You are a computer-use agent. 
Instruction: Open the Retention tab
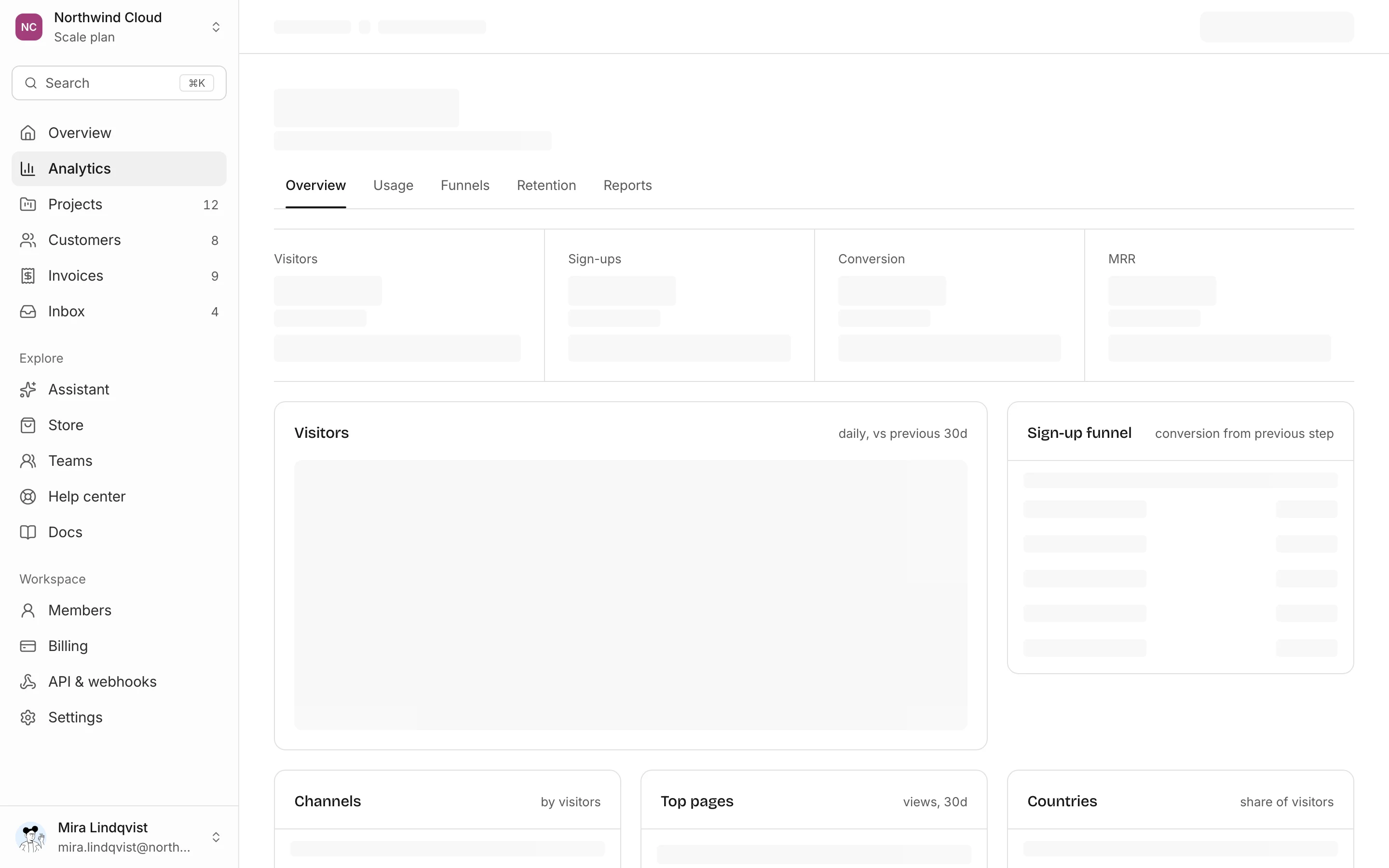tap(546, 186)
